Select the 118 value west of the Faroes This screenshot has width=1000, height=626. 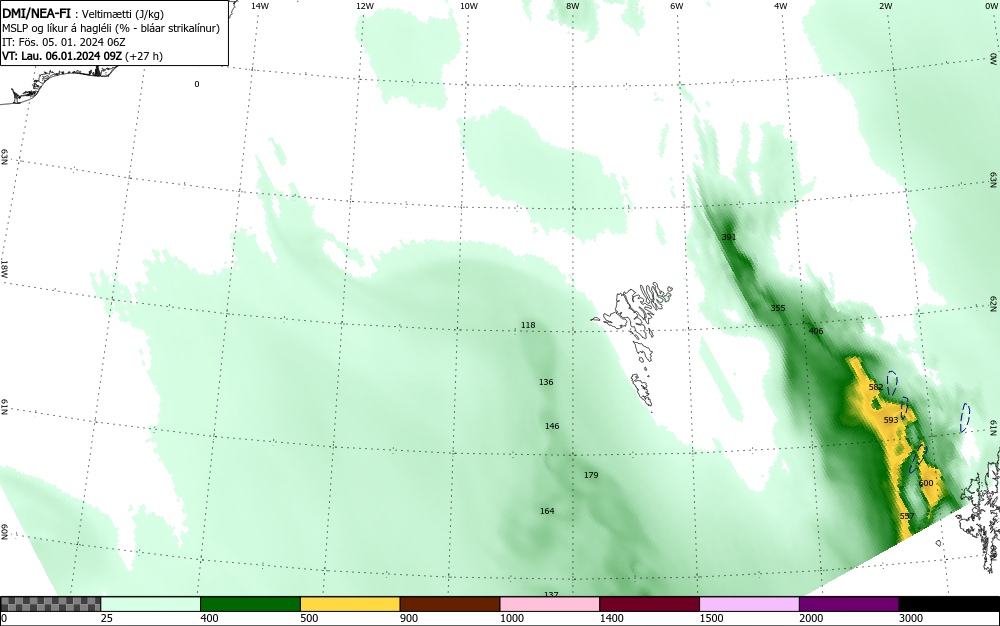click(528, 325)
